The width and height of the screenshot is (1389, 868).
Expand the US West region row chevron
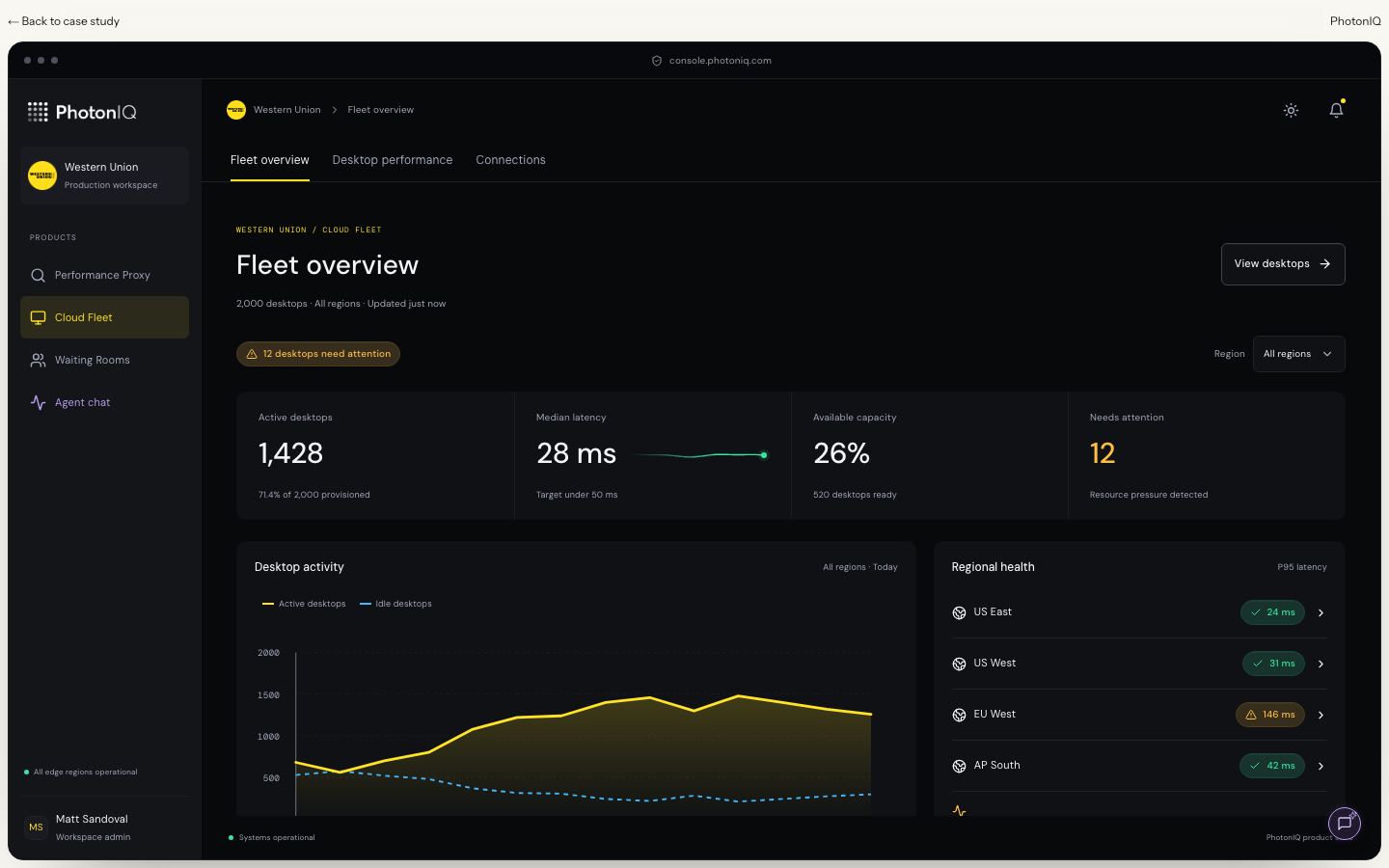pyautogui.click(x=1321, y=664)
